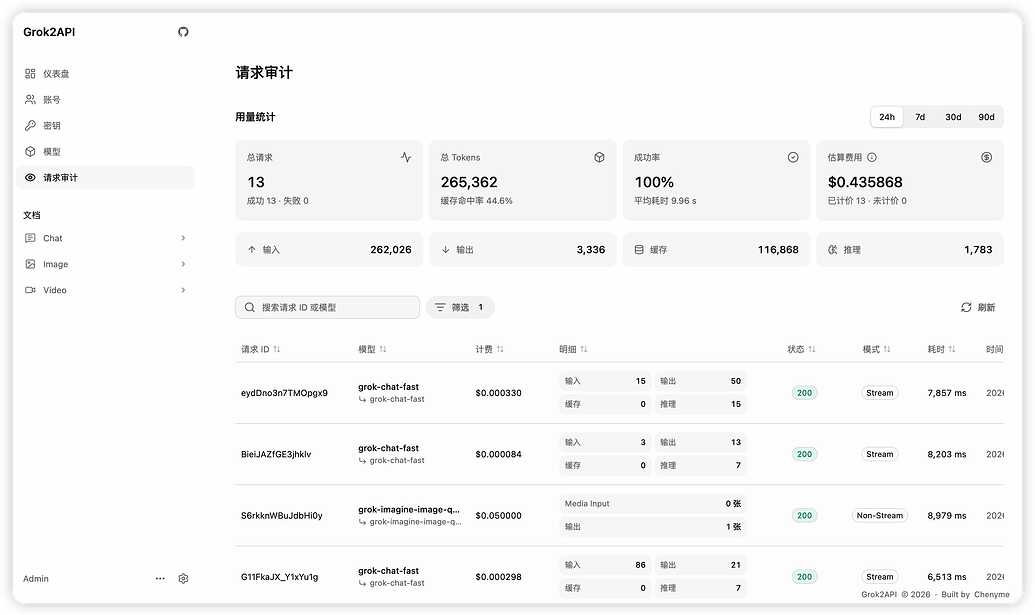Go to 账号 page in sidebar
Viewport: 1035px width, 615px height.
tap(105, 100)
